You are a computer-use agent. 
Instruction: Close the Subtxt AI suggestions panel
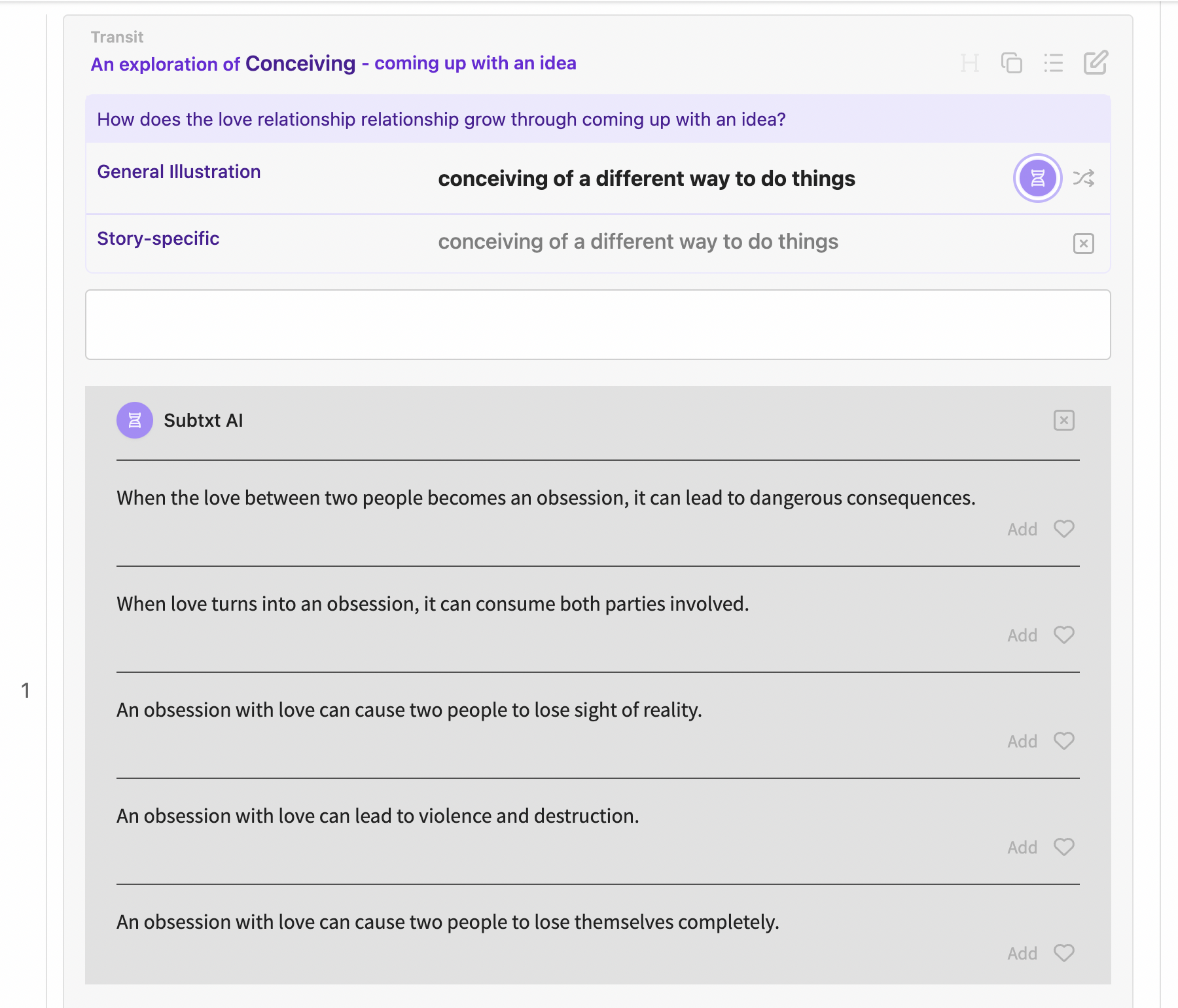1064,420
